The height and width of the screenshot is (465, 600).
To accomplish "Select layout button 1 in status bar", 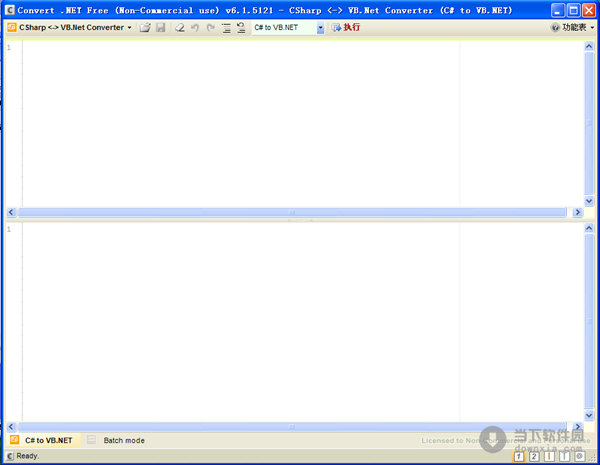I will 519,456.
